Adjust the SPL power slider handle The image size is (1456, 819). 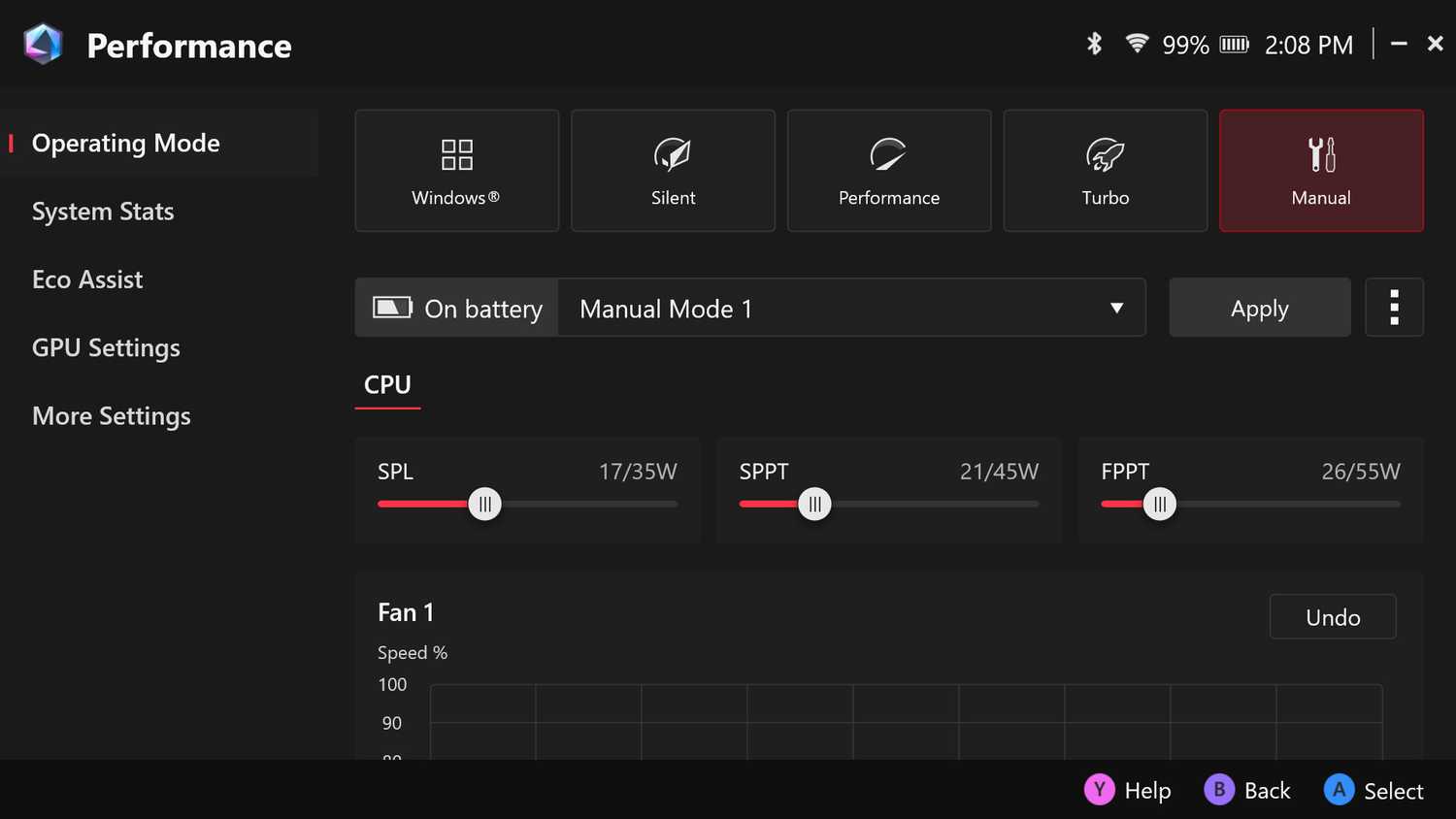[485, 504]
